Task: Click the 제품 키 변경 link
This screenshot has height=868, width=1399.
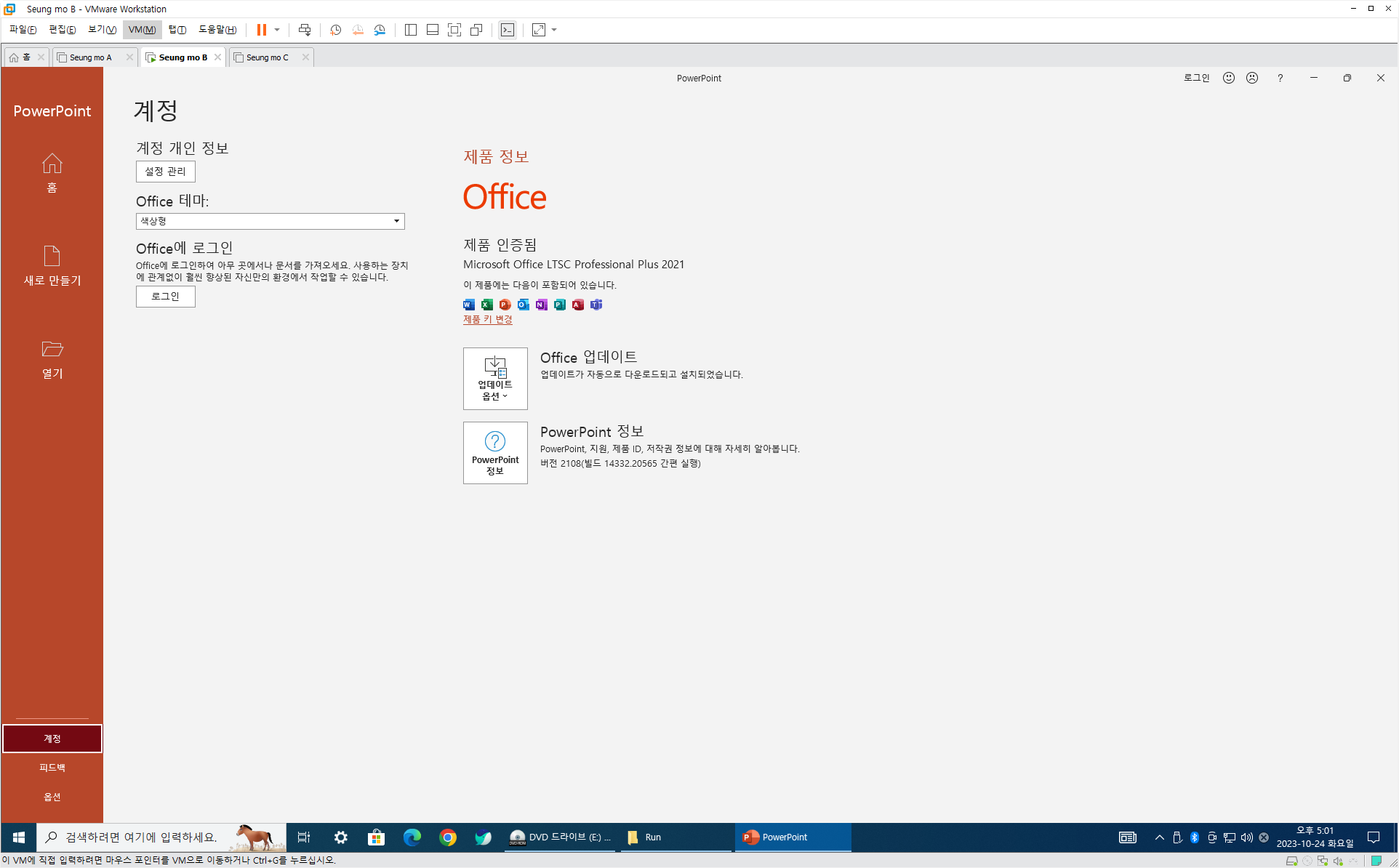Action: point(487,319)
